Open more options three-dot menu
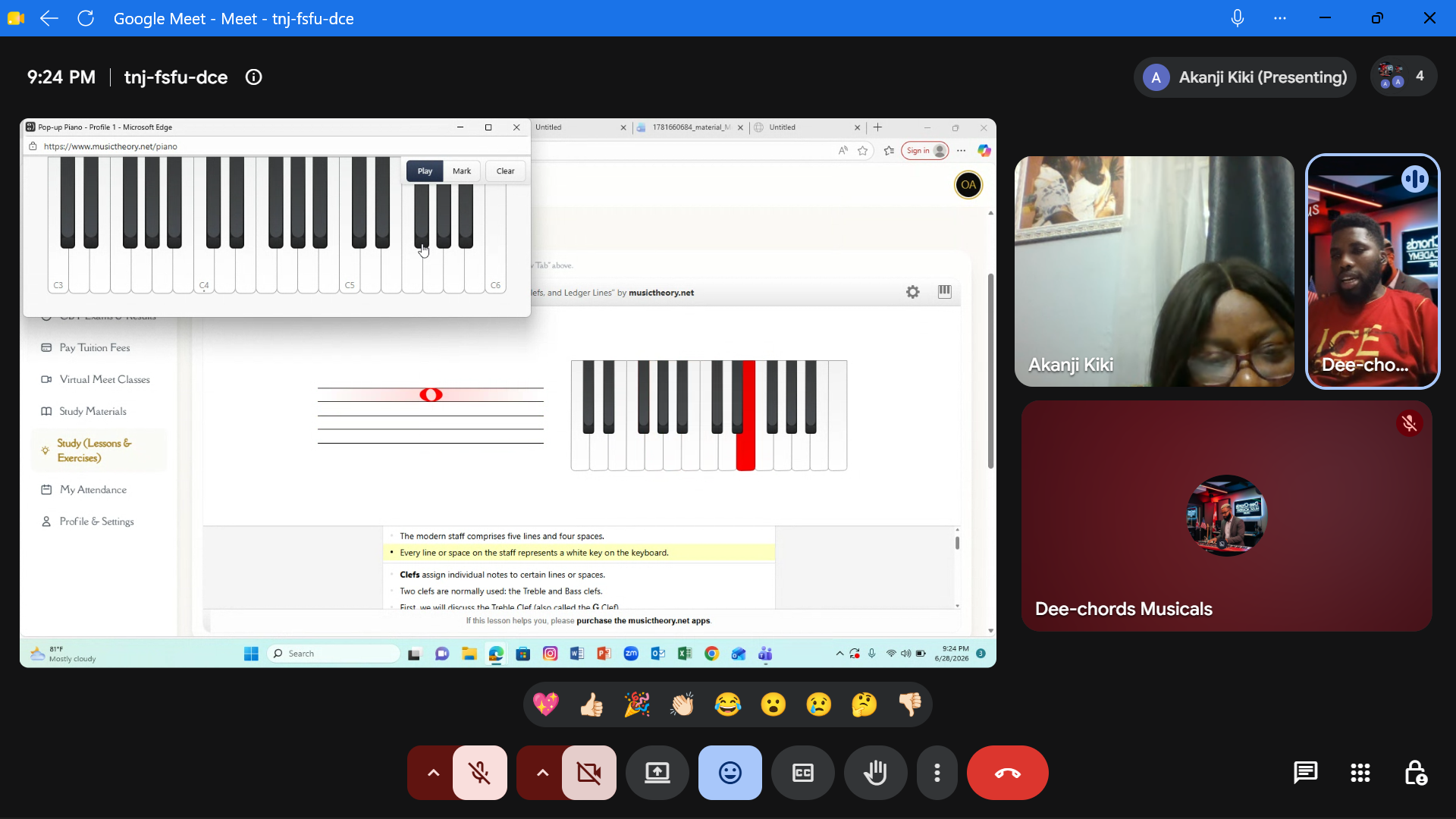1456x819 pixels. [x=937, y=773]
